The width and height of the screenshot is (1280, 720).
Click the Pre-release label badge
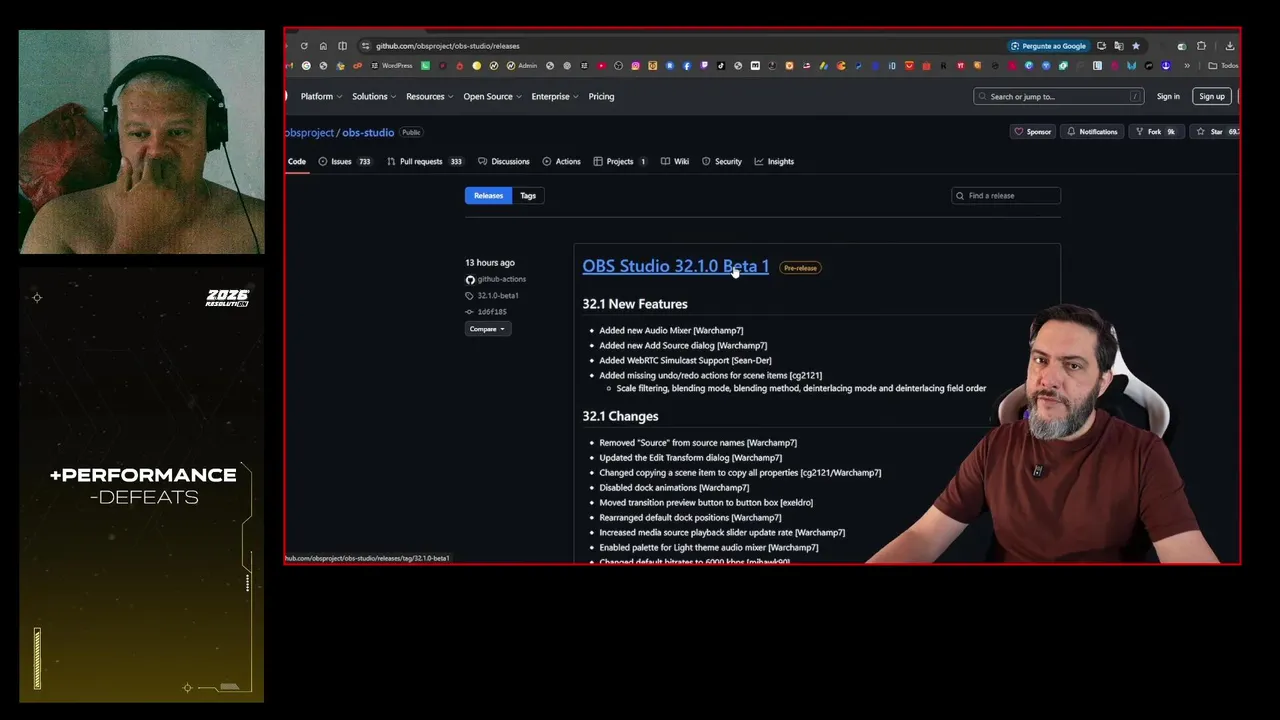click(800, 268)
